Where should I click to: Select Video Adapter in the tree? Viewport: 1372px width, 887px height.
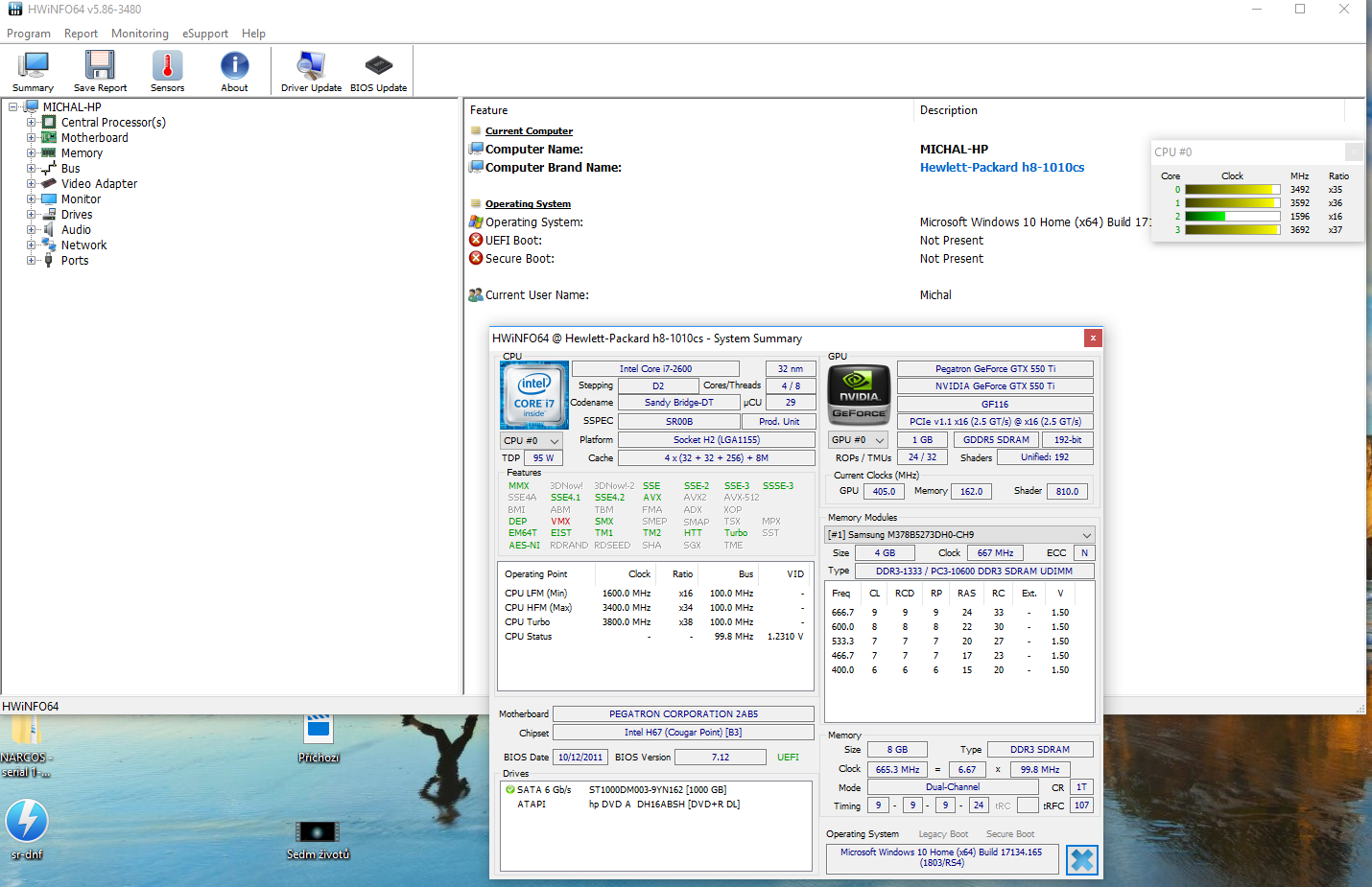(x=99, y=184)
